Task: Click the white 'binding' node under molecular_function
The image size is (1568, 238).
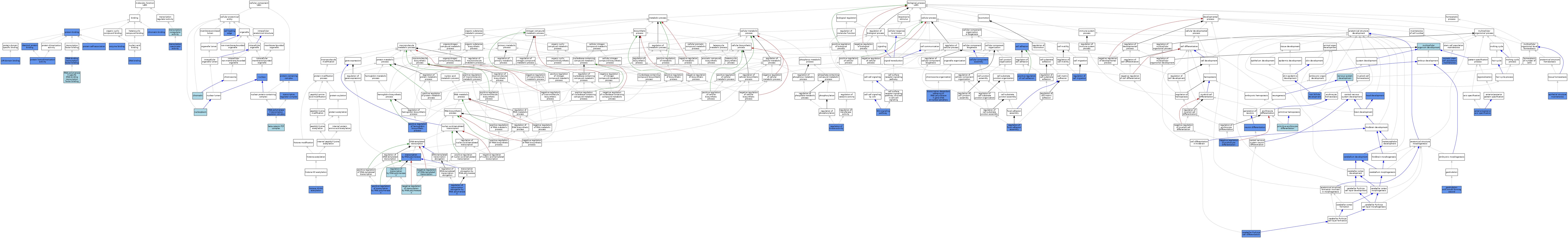Action: point(135,18)
